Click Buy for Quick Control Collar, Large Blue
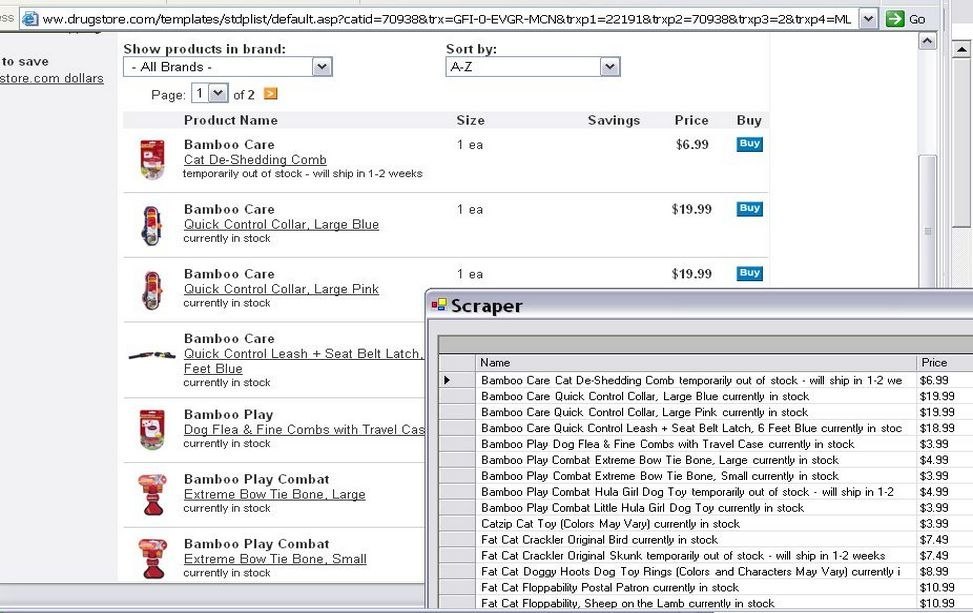973x613 pixels. click(x=748, y=209)
